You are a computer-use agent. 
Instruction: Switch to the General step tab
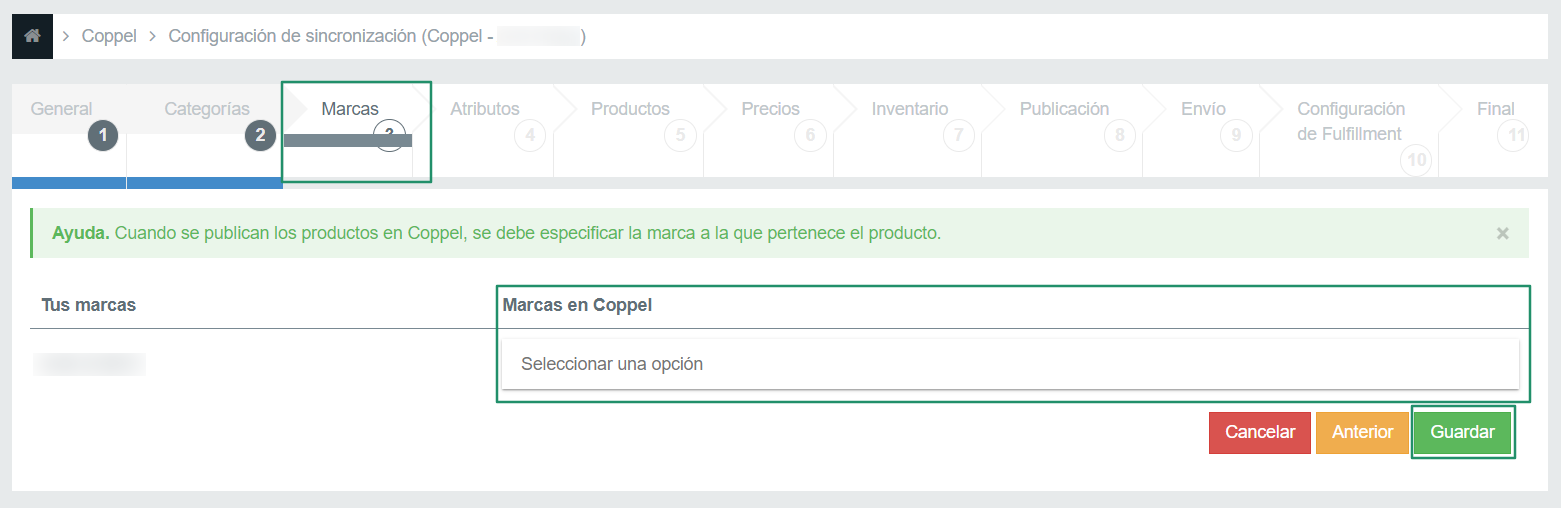click(62, 109)
